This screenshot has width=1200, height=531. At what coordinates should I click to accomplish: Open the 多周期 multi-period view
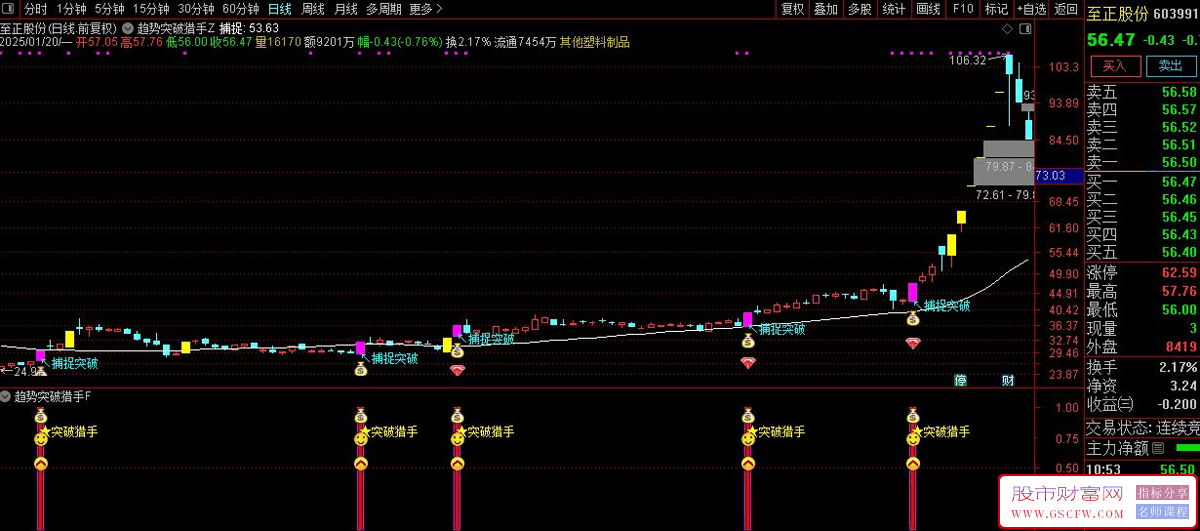coord(384,9)
